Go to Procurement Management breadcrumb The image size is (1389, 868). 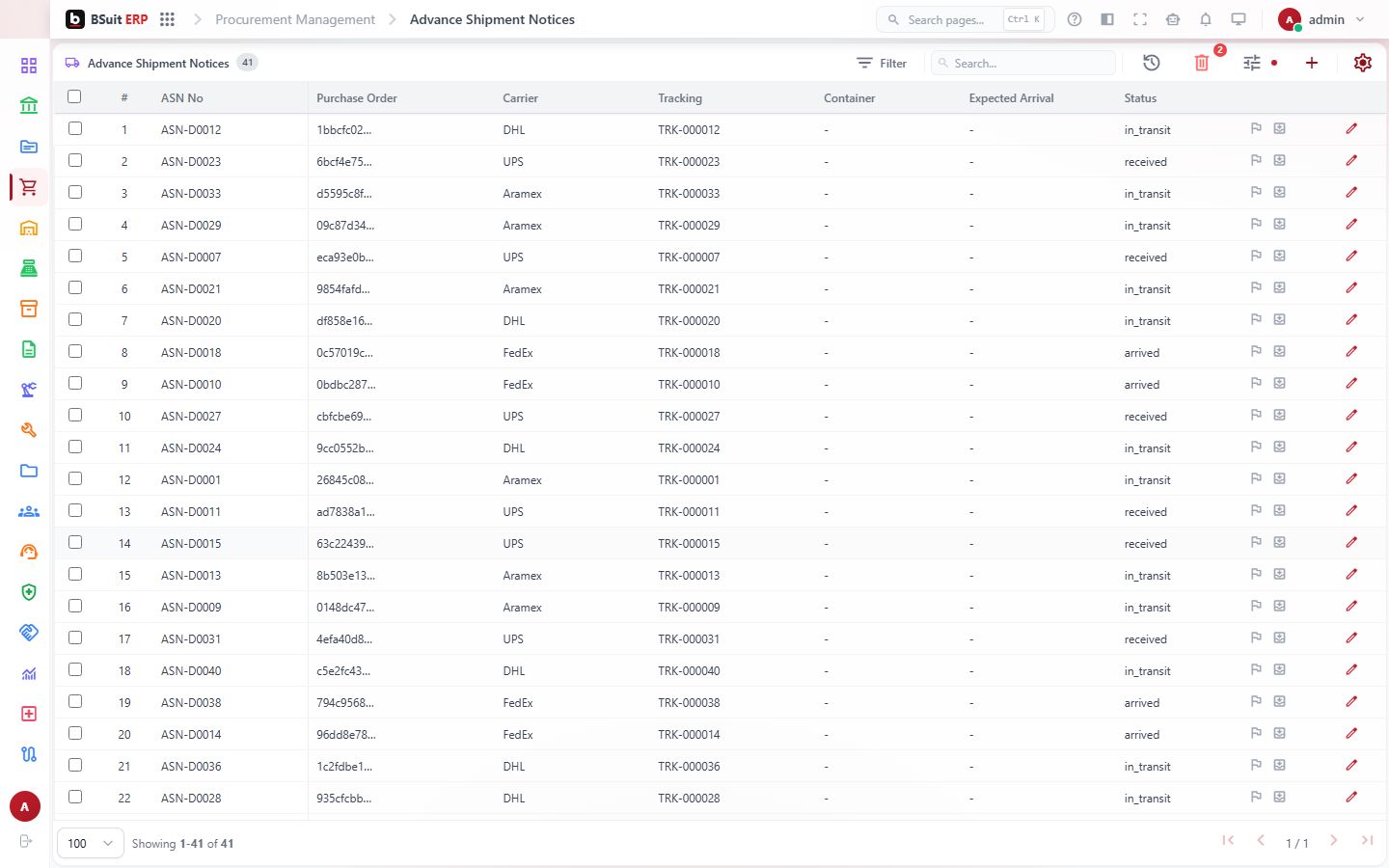295,19
